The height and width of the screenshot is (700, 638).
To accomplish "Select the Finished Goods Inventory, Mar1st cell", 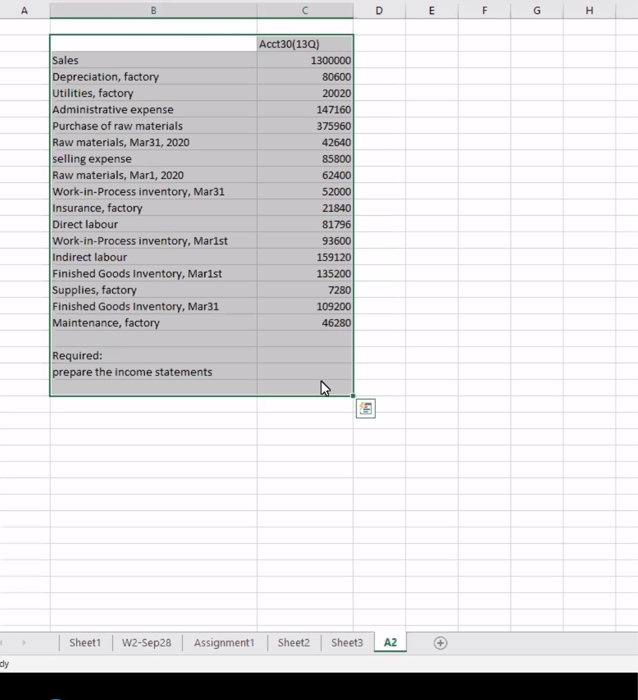I will point(154,274).
